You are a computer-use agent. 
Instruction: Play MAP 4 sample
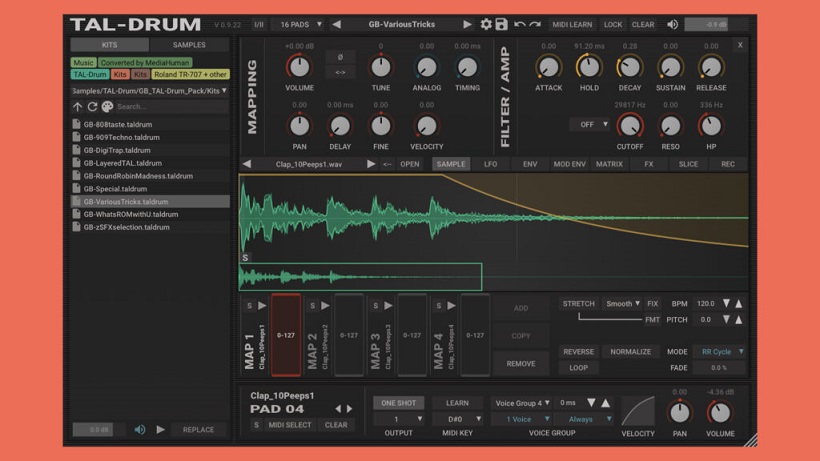451,306
